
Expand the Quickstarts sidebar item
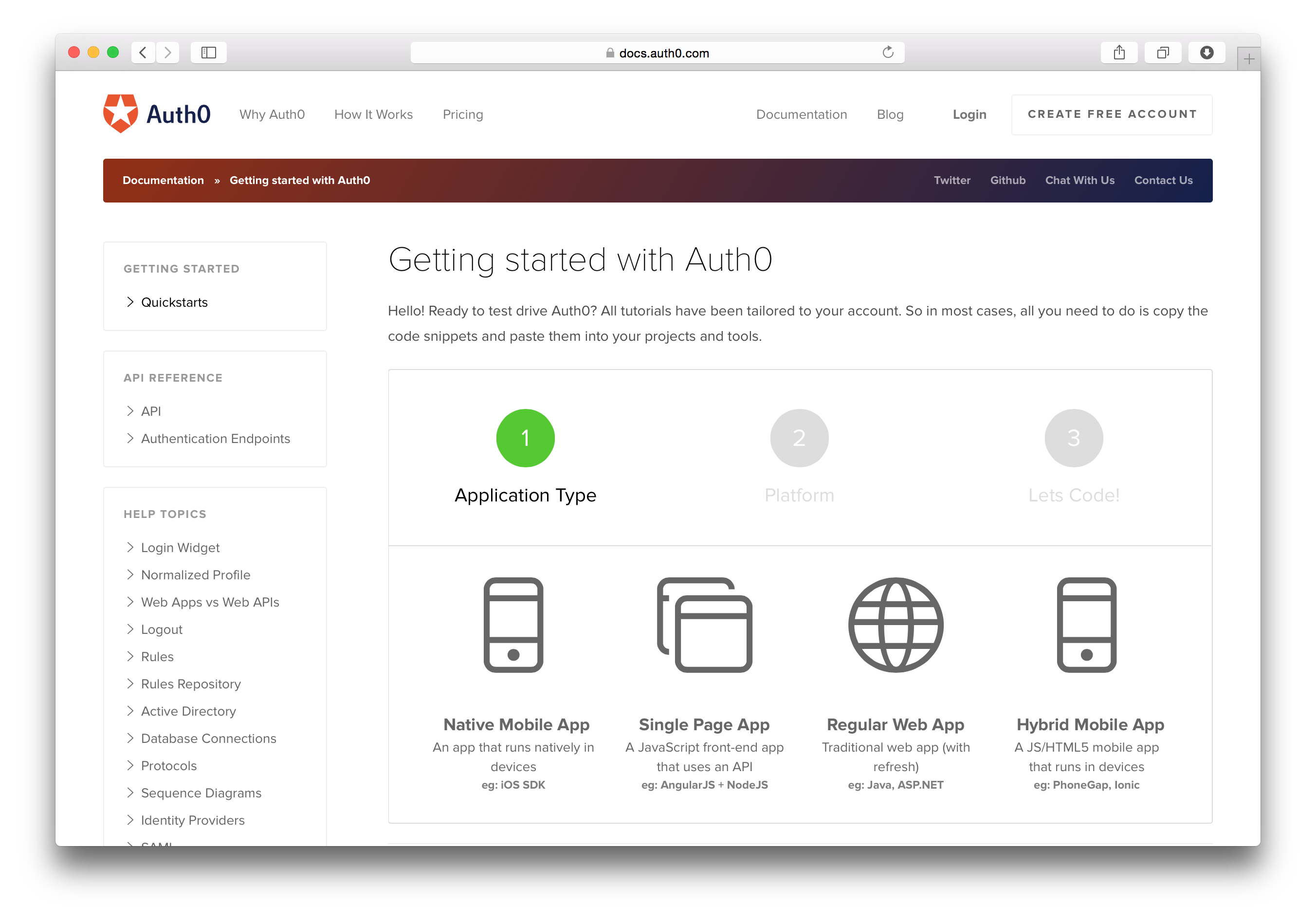[x=174, y=302]
